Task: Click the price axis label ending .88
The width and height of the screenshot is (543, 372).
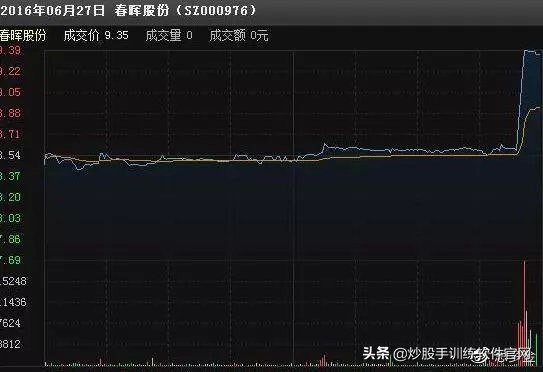Action: (10, 113)
